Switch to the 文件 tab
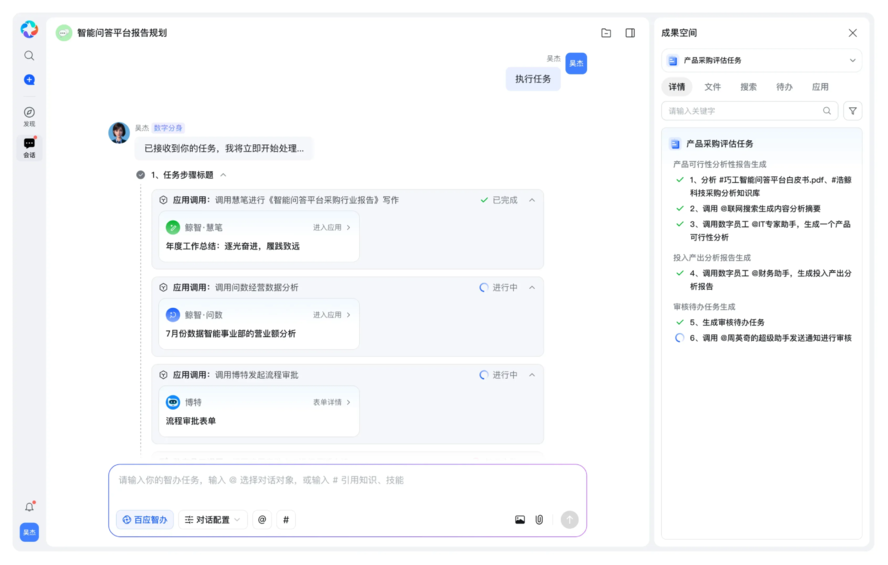Image resolution: width=888 pixels, height=565 pixels. 712,87
